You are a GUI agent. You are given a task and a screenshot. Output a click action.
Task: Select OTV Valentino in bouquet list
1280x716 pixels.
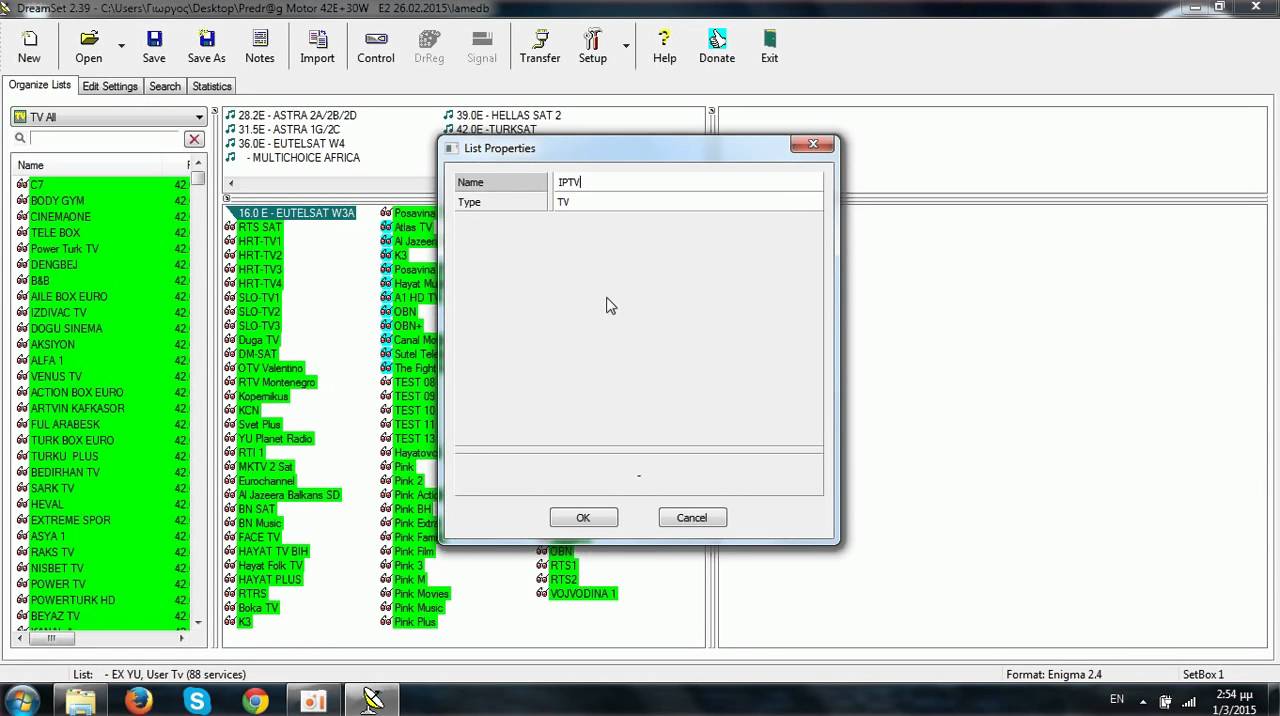(x=270, y=368)
